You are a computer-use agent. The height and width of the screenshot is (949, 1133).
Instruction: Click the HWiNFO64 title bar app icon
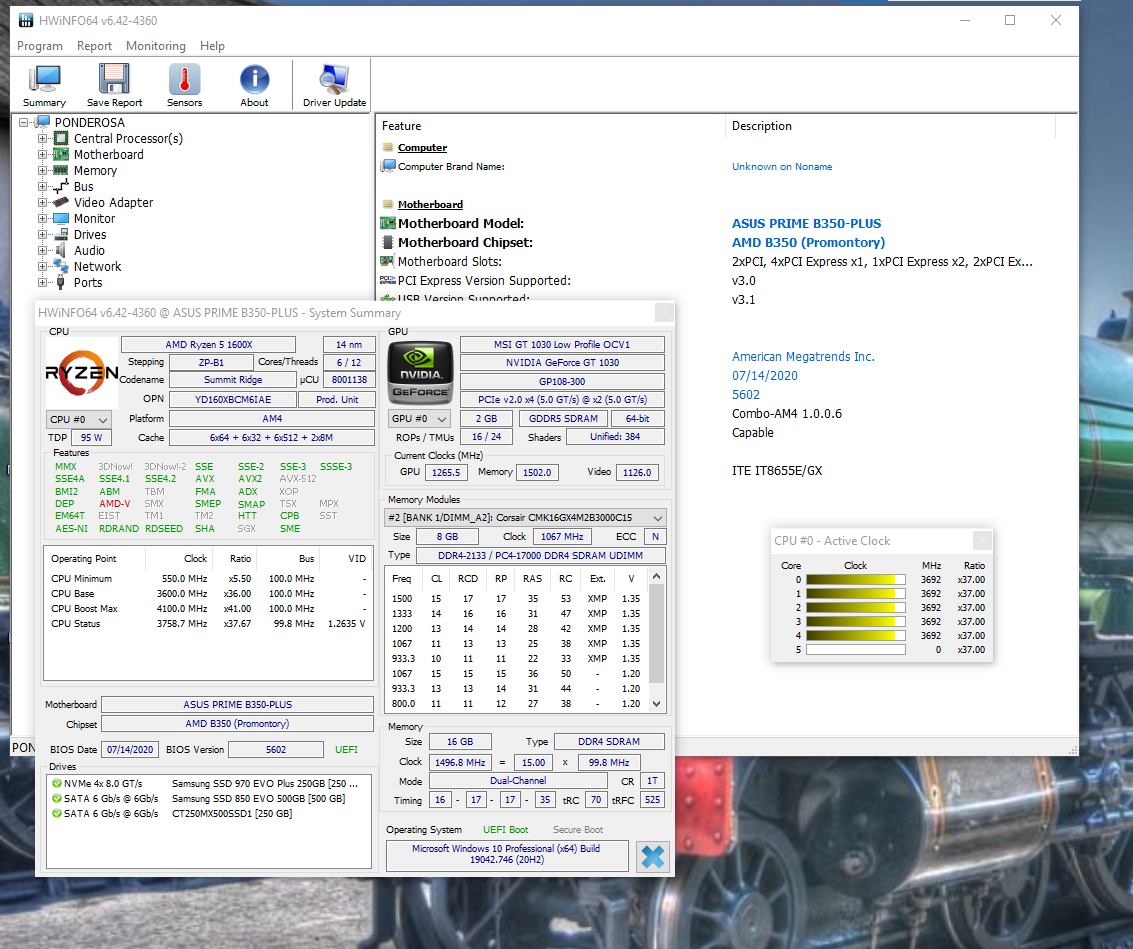click(x=26, y=20)
